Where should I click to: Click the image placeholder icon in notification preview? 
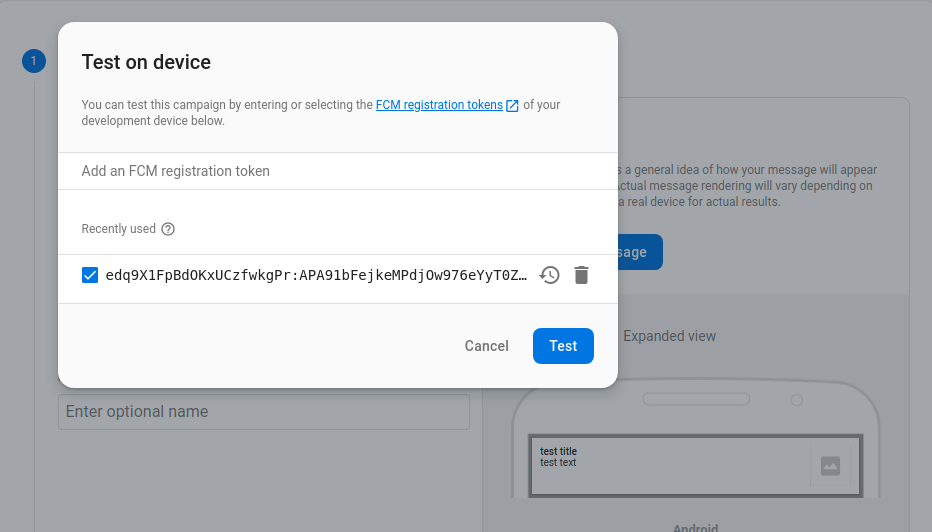pyautogui.click(x=830, y=466)
